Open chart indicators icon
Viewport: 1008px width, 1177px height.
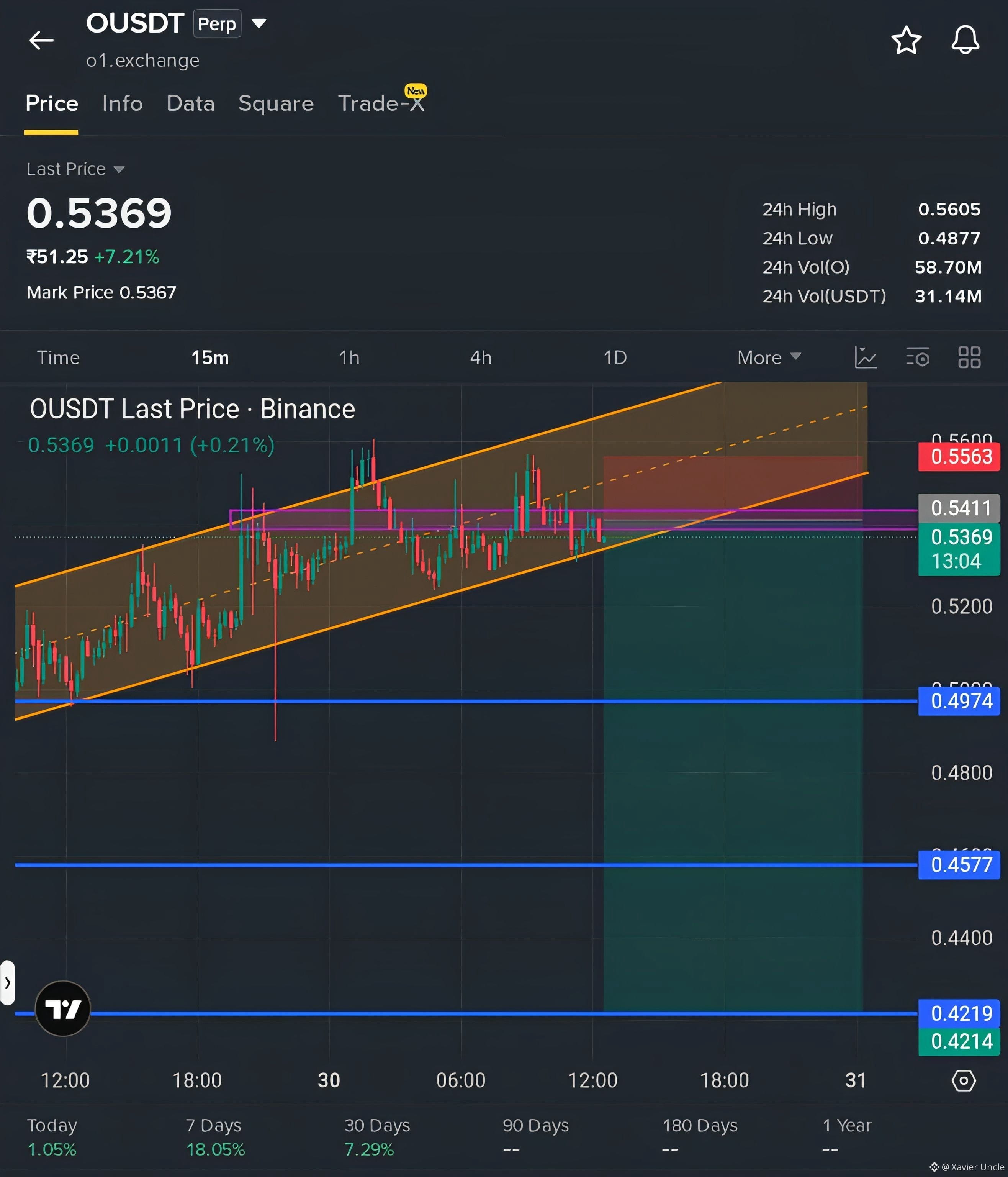click(x=866, y=357)
